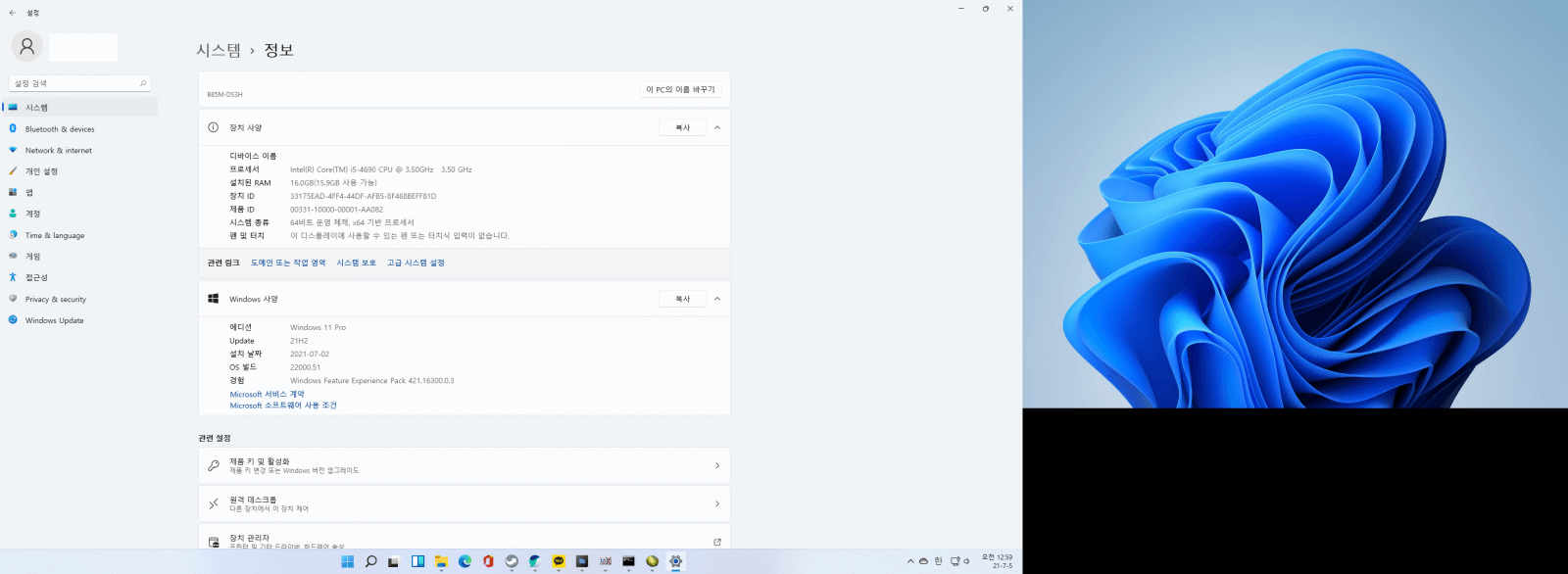Select the 64비트 운영 체제 system type text
This screenshot has height=574, width=1568.
click(352, 222)
